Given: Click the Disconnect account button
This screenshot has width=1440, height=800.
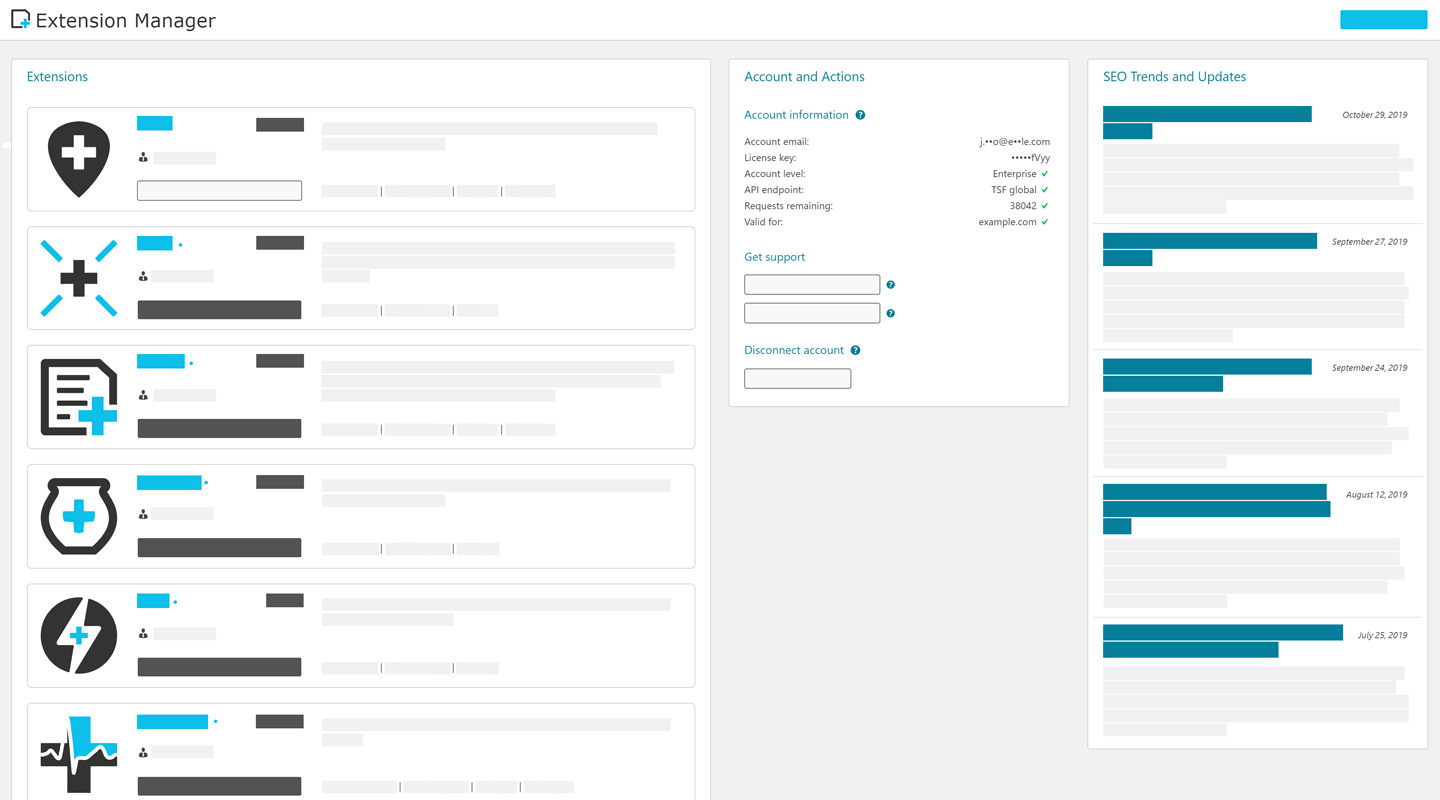Looking at the screenshot, I should point(797,378).
